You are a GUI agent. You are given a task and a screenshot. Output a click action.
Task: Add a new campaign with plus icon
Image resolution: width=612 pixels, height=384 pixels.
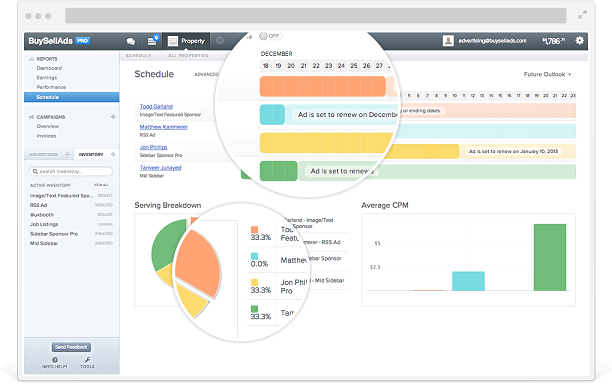(x=113, y=117)
